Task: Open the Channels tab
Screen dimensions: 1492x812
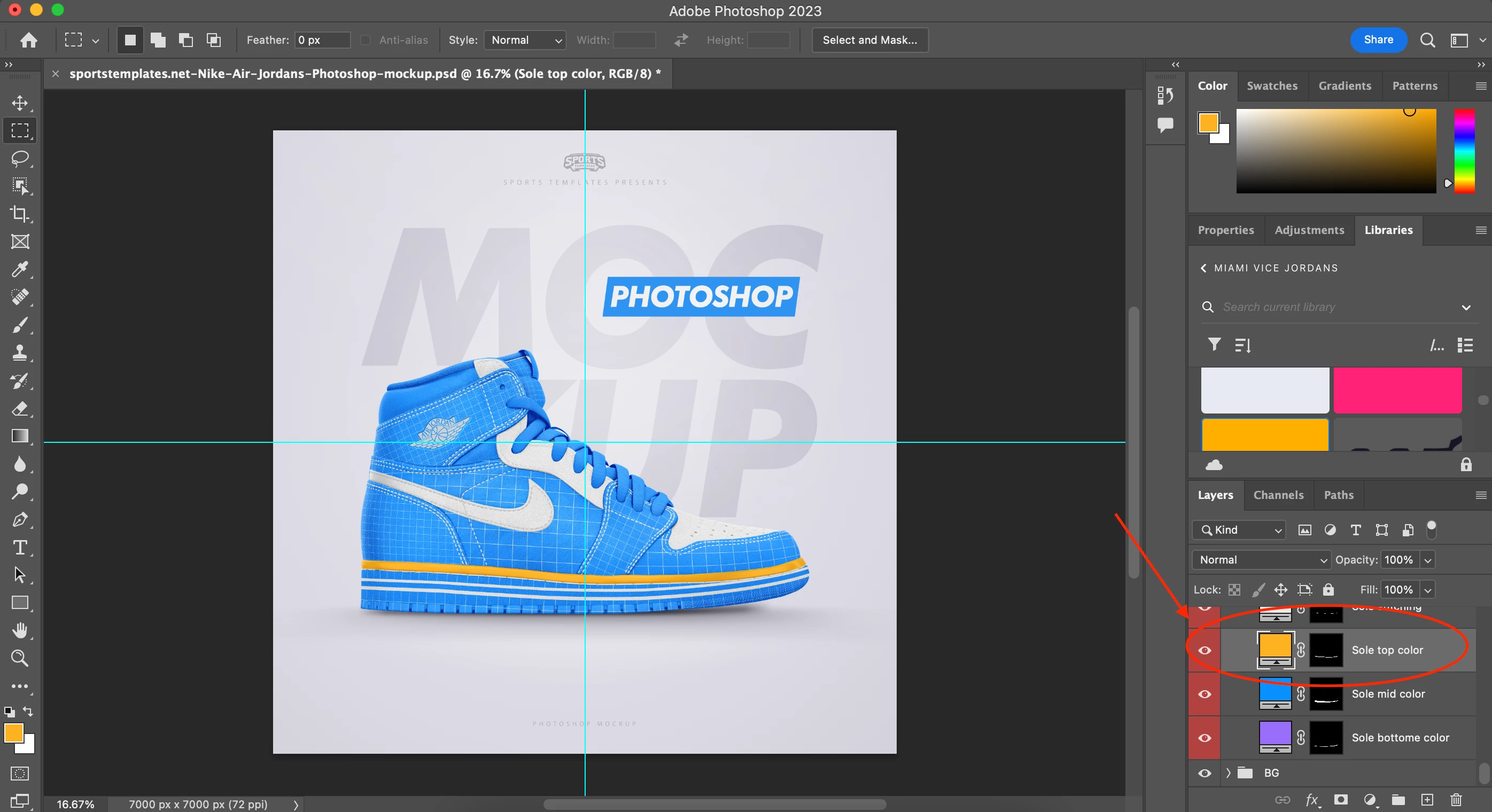Action: [x=1278, y=495]
